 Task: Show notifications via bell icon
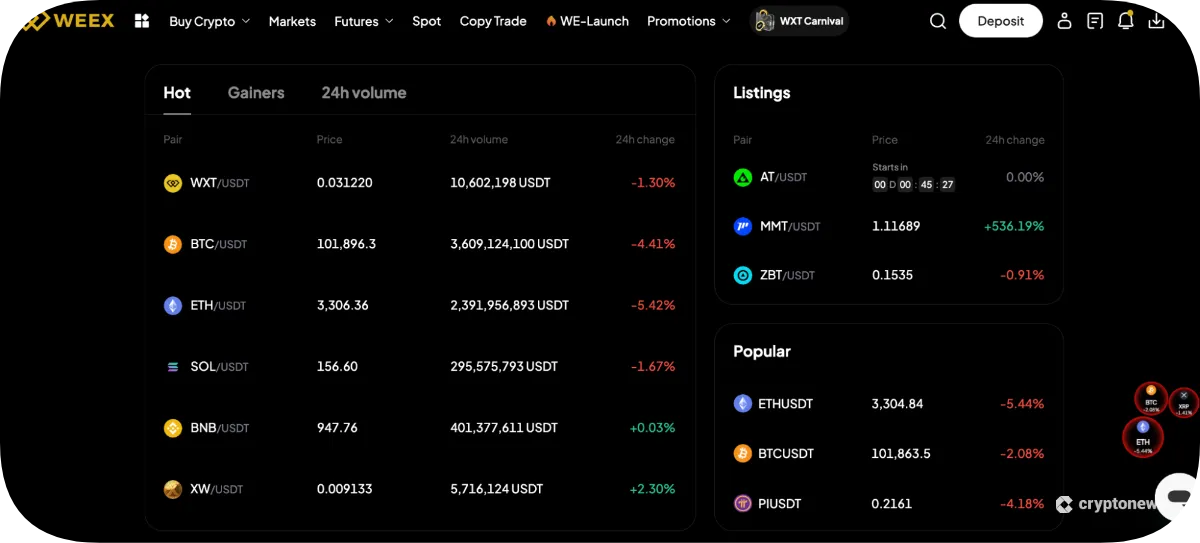tap(1126, 21)
